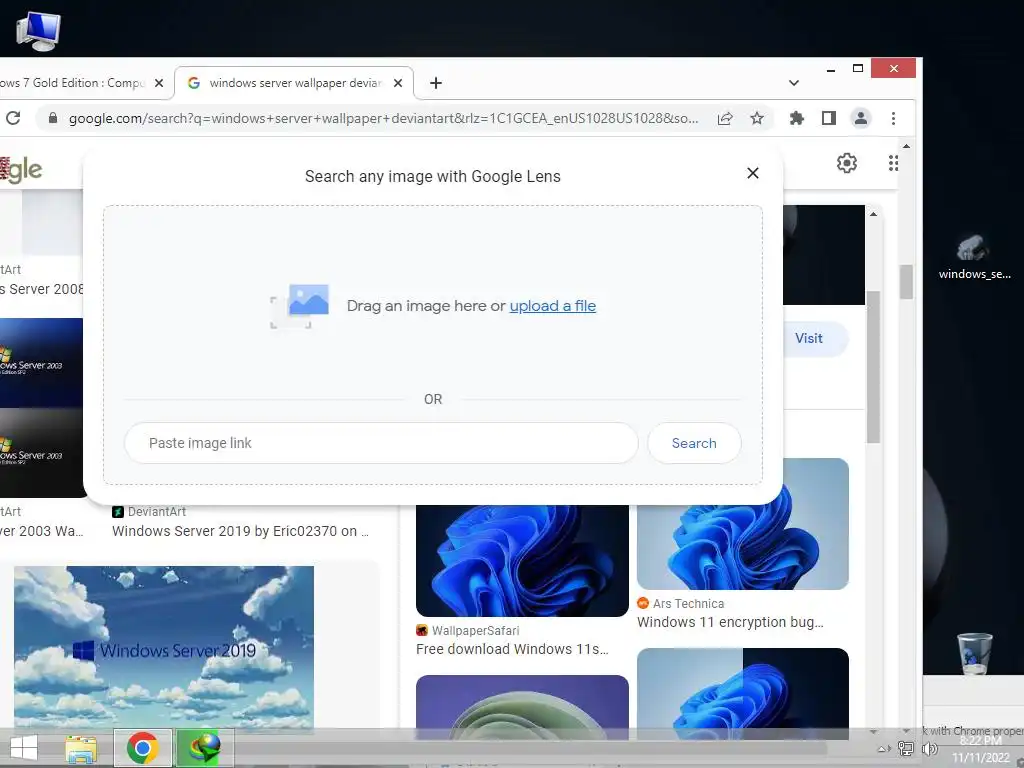
Task: Open a new Chrome tab
Action: (436, 83)
